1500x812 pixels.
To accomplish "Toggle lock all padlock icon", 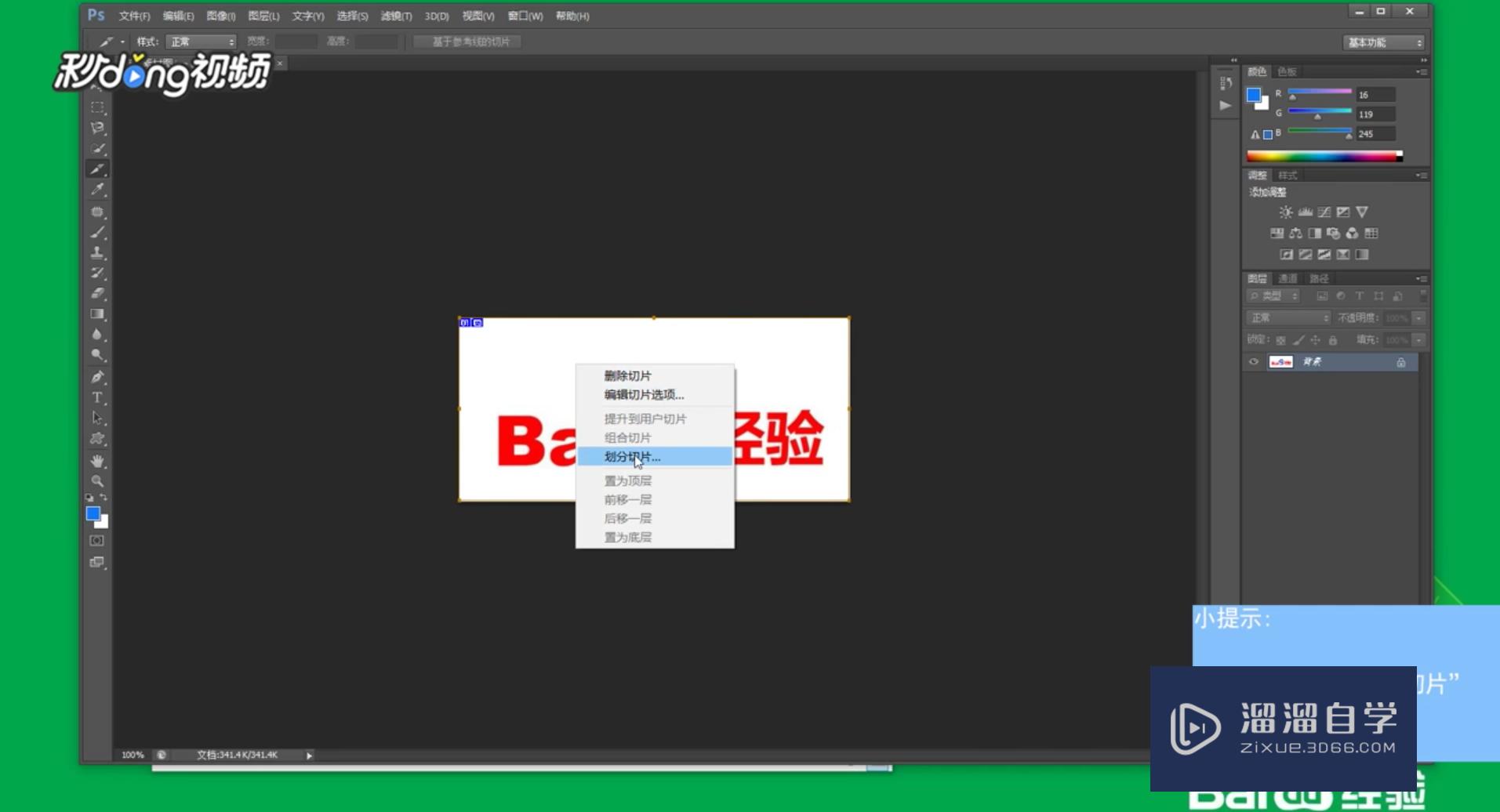I will 1333,340.
